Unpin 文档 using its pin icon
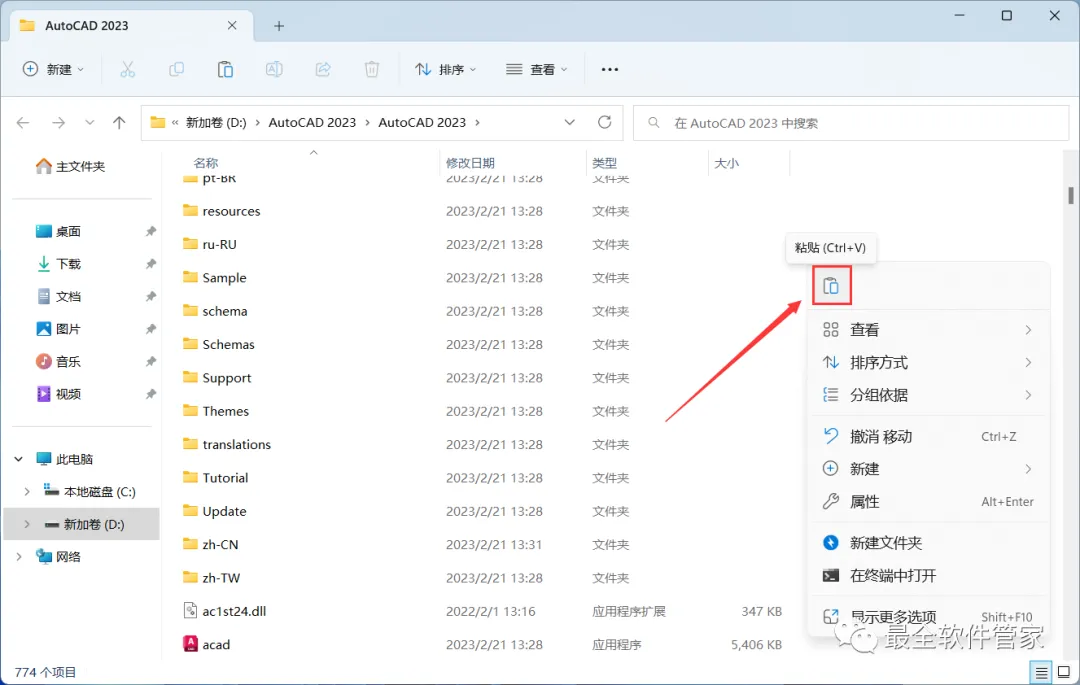This screenshot has width=1080, height=685. click(x=150, y=296)
